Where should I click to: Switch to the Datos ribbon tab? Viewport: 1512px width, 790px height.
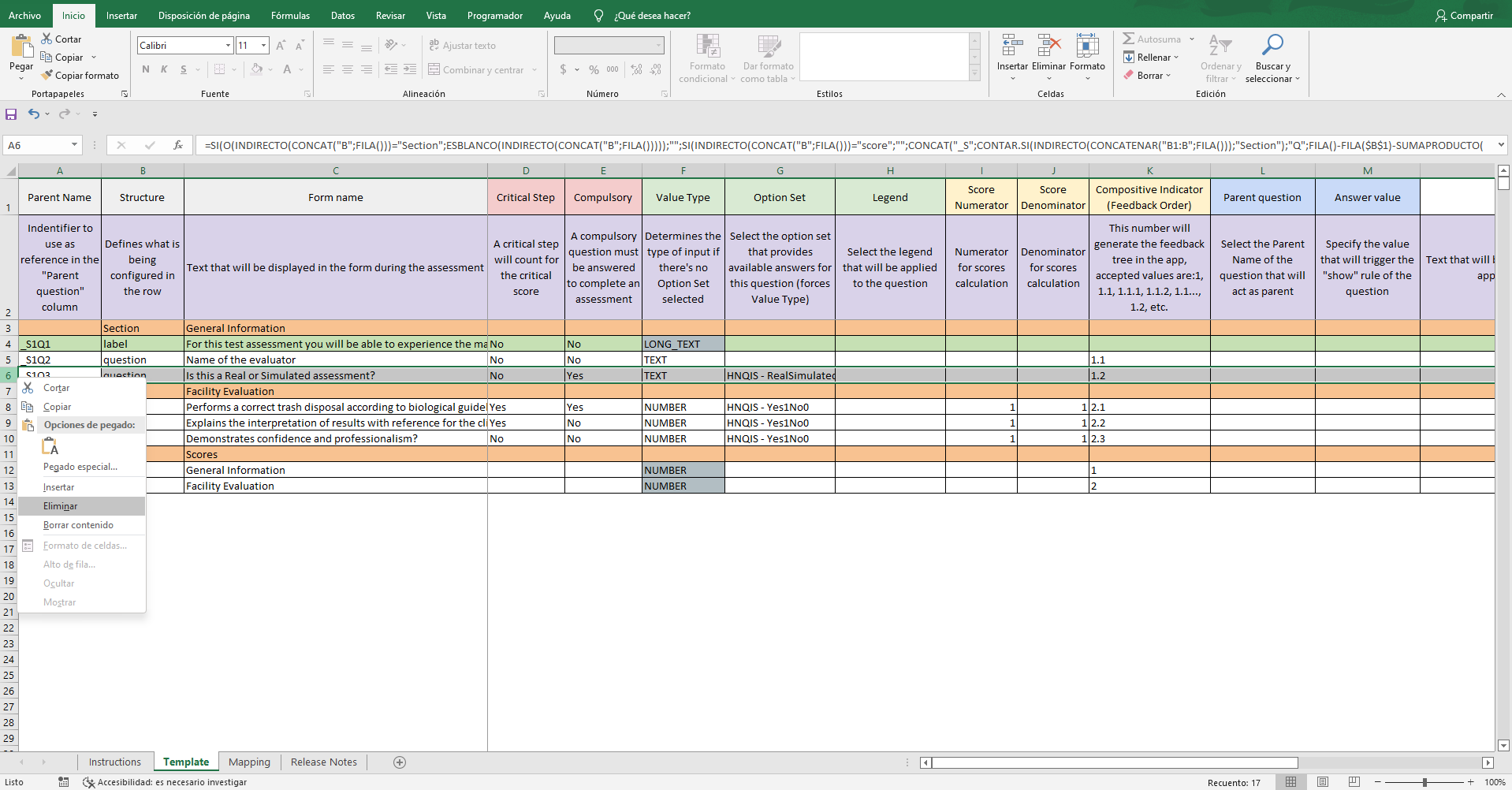click(x=343, y=15)
